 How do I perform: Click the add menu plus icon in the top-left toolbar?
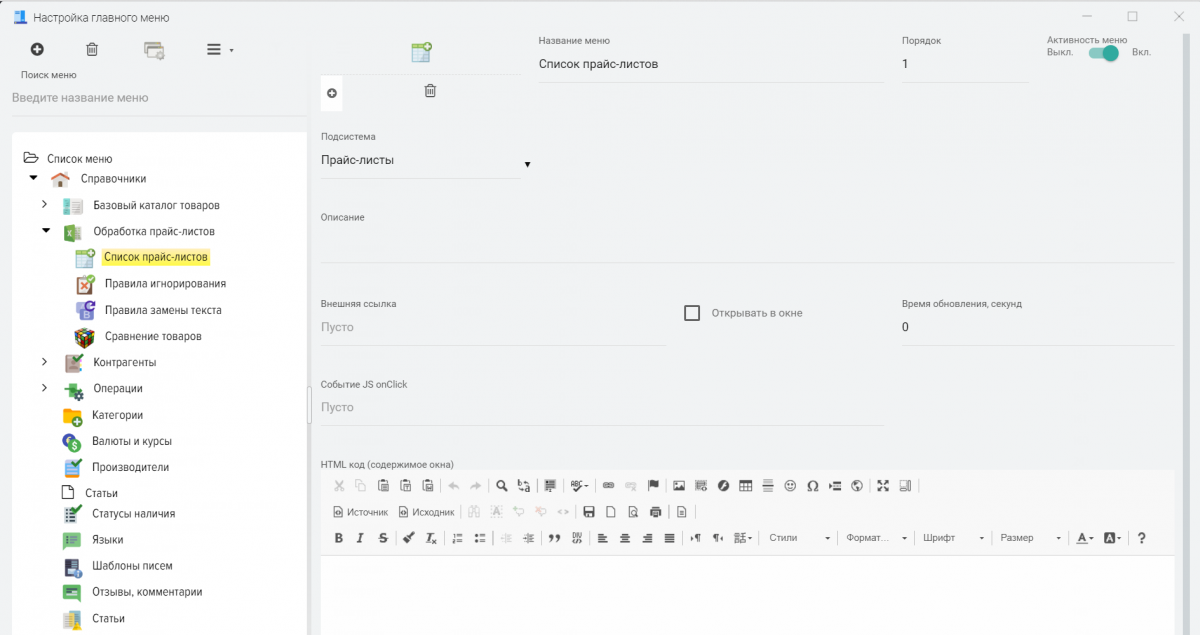click(37, 49)
